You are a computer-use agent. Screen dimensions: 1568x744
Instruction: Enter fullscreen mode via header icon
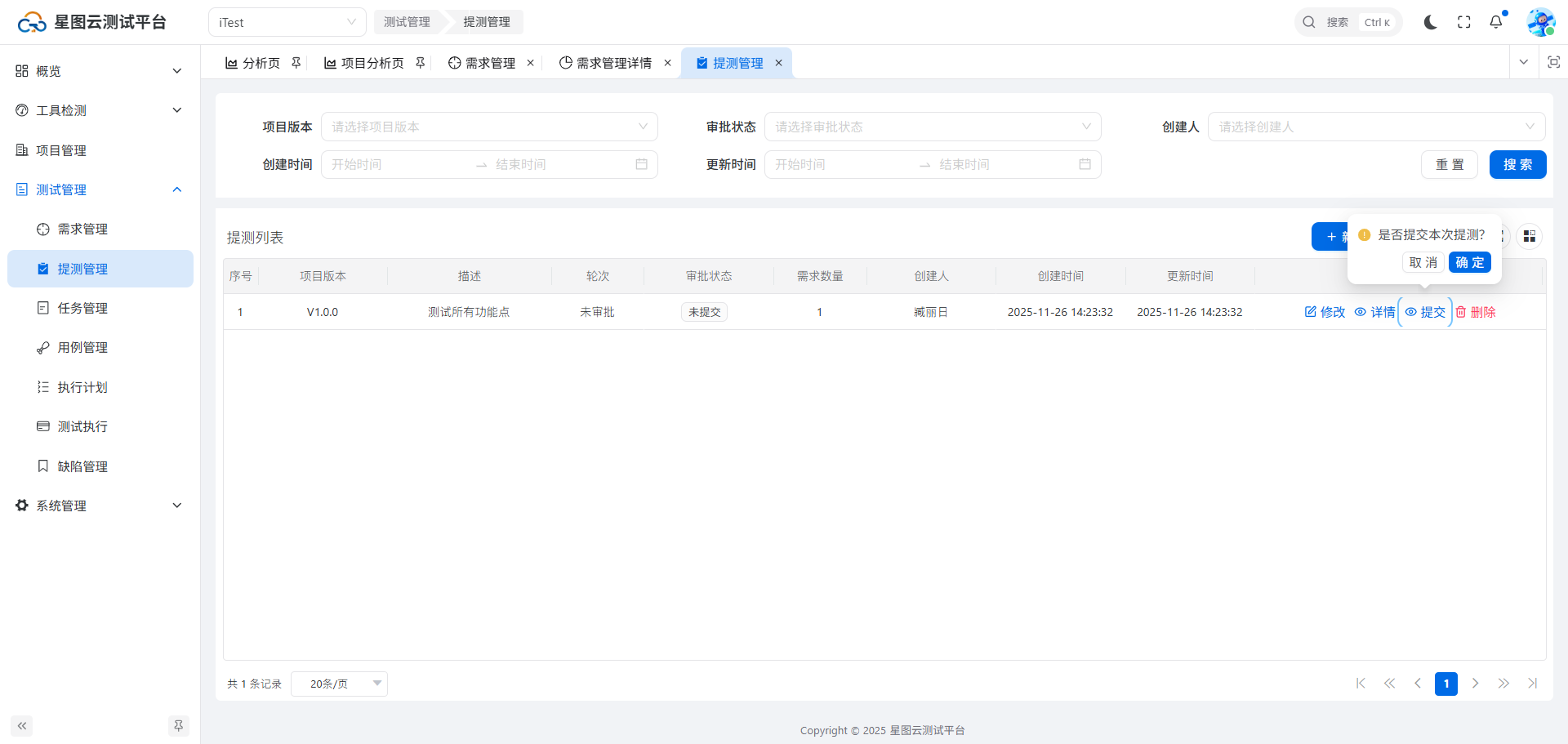(1463, 22)
